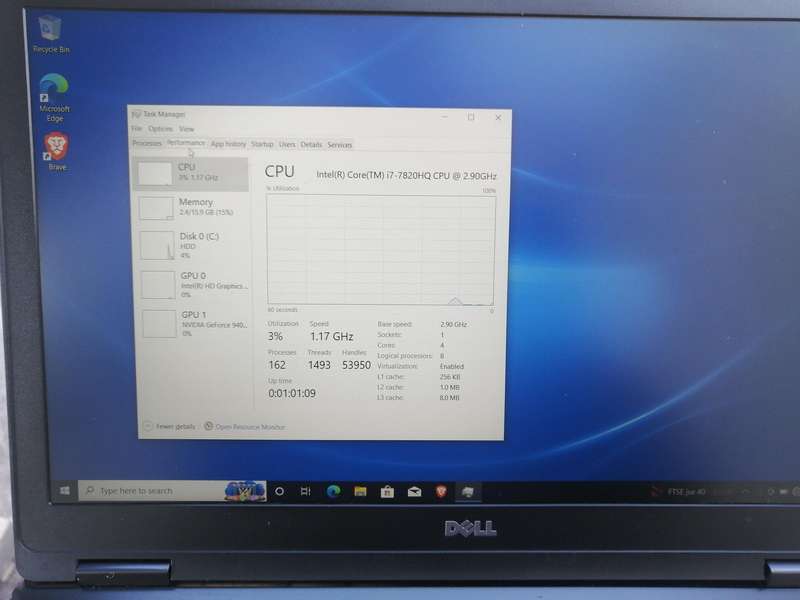Click the 1493 threads value

319,365
